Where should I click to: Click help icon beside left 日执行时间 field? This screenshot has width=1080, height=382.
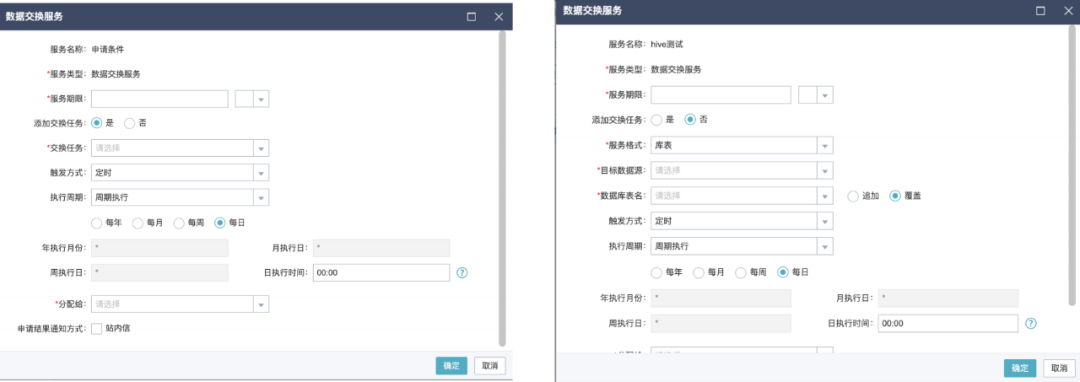[462, 273]
